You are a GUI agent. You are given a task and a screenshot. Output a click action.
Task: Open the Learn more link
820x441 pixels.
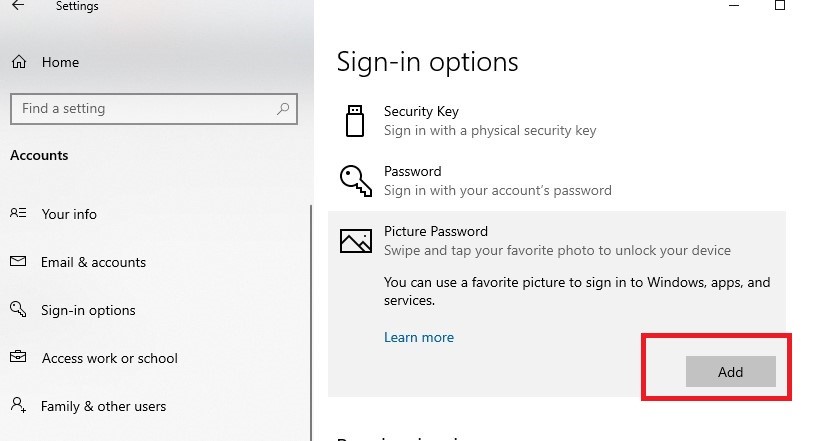click(x=419, y=337)
